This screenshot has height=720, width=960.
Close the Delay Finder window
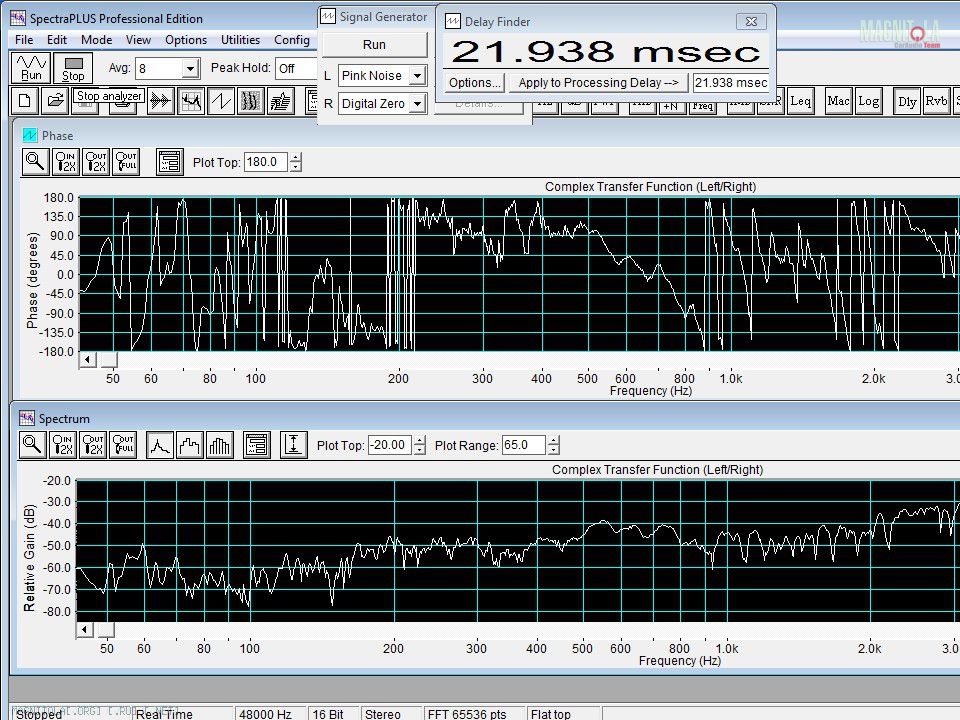(x=751, y=21)
